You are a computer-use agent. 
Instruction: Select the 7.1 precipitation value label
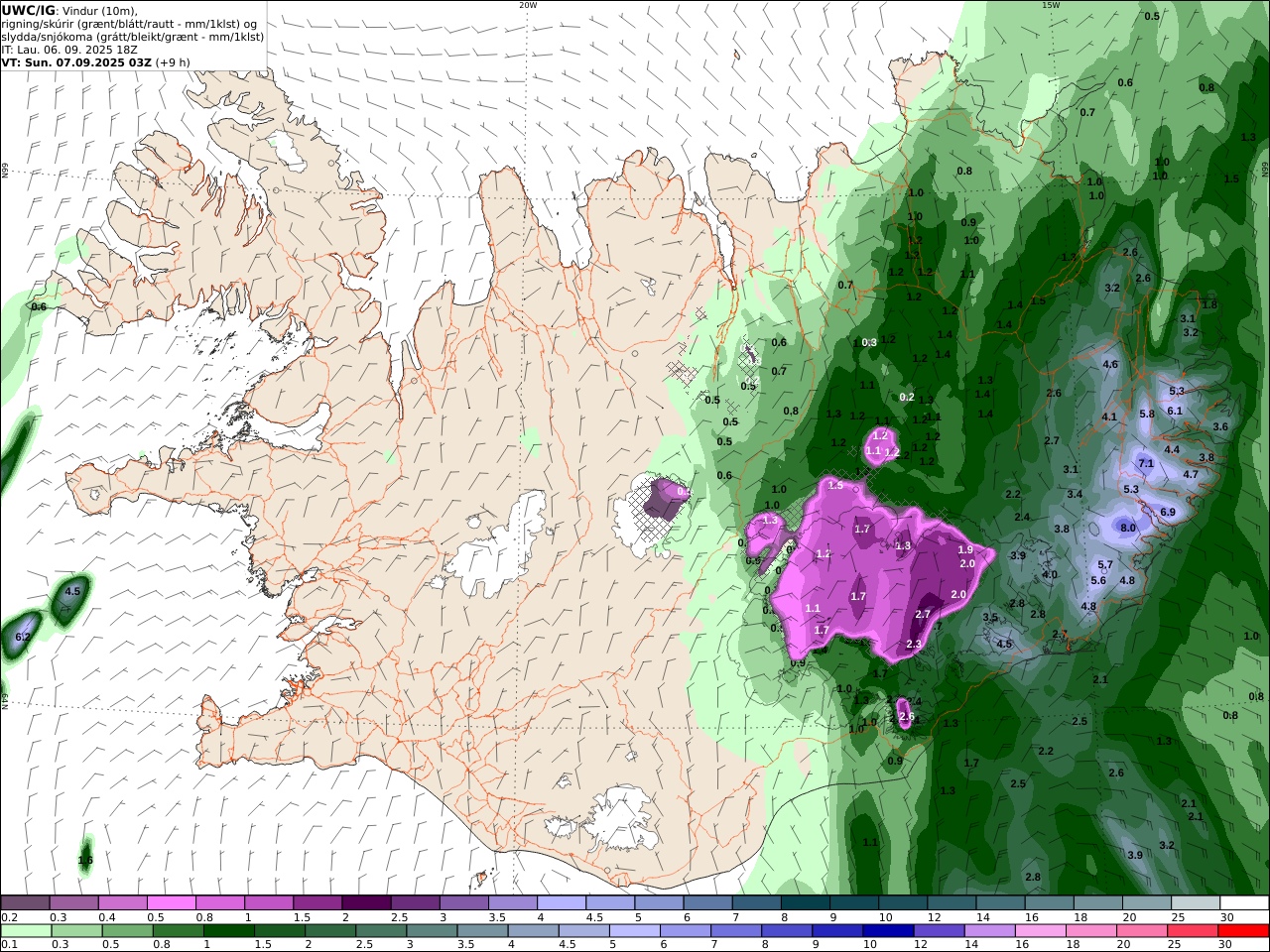tap(1146, 463)
